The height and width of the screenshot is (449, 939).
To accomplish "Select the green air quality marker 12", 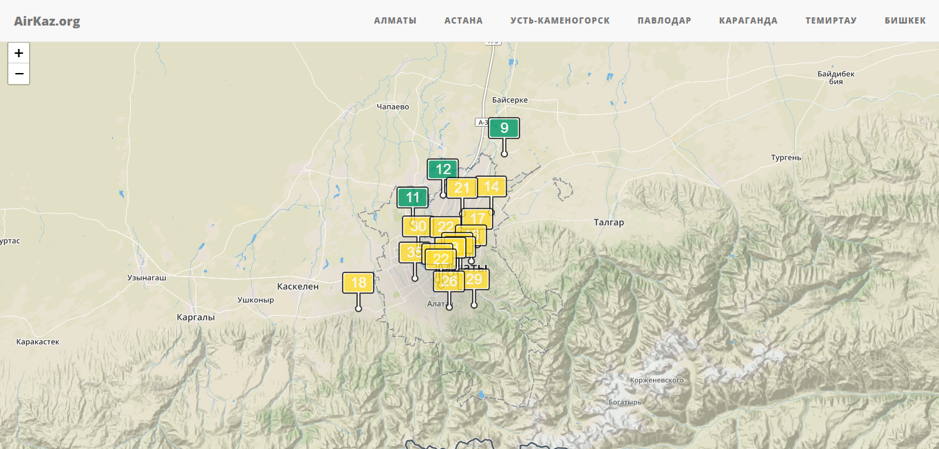I will tap(442, 169).
